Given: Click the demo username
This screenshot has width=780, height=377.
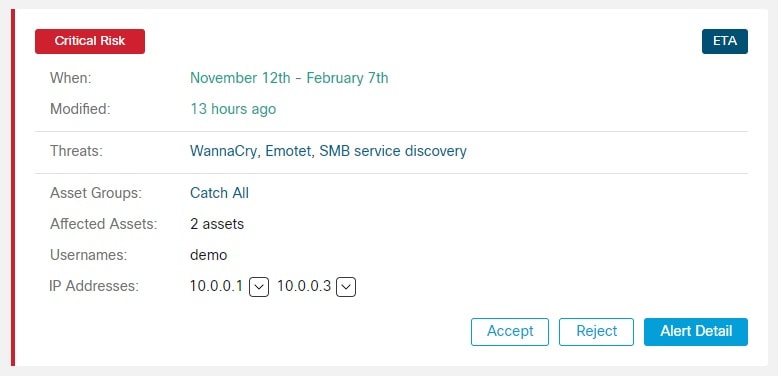Looking at the screenshot, I should click(208, 255).
